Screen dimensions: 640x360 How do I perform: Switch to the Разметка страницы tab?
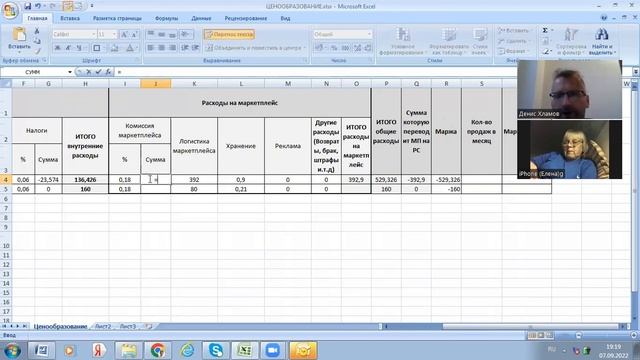coord(117,18)
